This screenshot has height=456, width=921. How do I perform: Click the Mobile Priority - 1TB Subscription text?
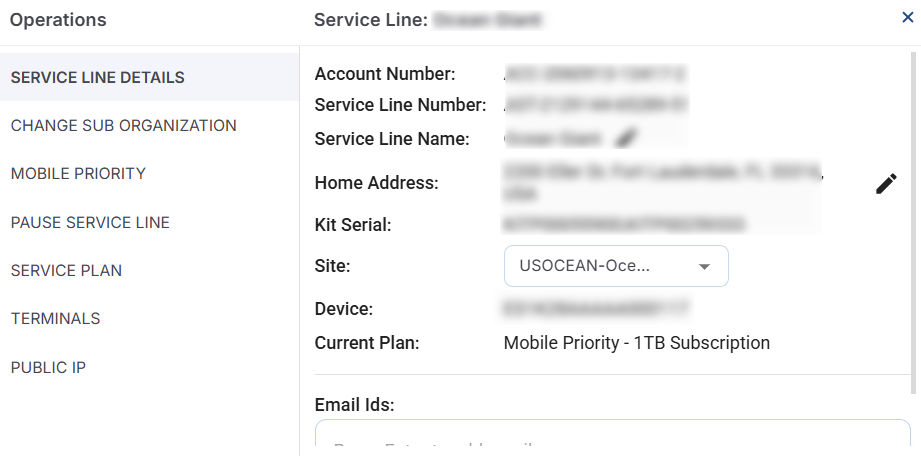coord(636,343)
